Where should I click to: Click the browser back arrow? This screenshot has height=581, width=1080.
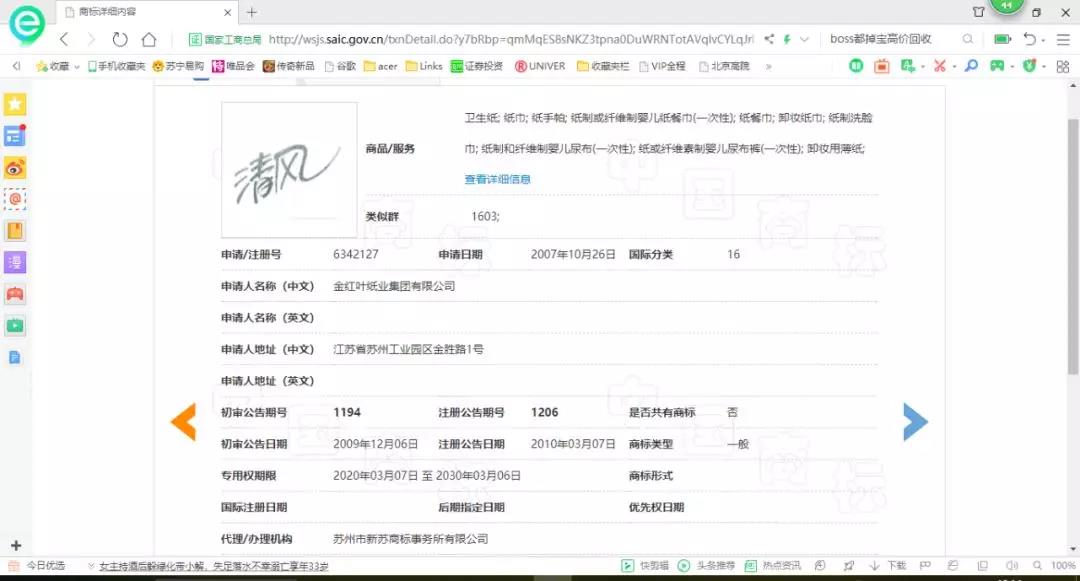[64, 39]
